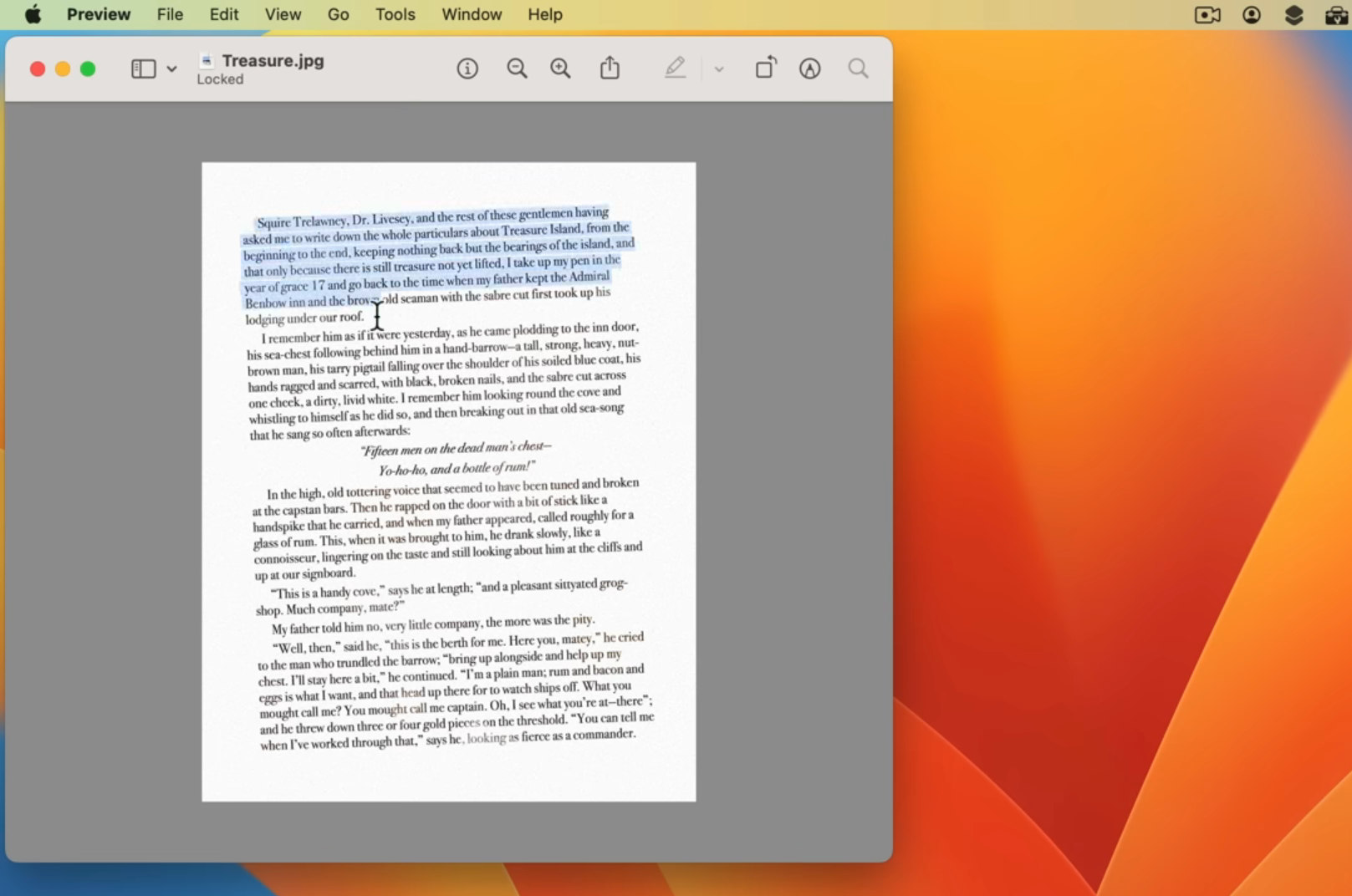Open the Edit menu
The height and width of the screenshot is (896, 1352).
tap(224, 14)
